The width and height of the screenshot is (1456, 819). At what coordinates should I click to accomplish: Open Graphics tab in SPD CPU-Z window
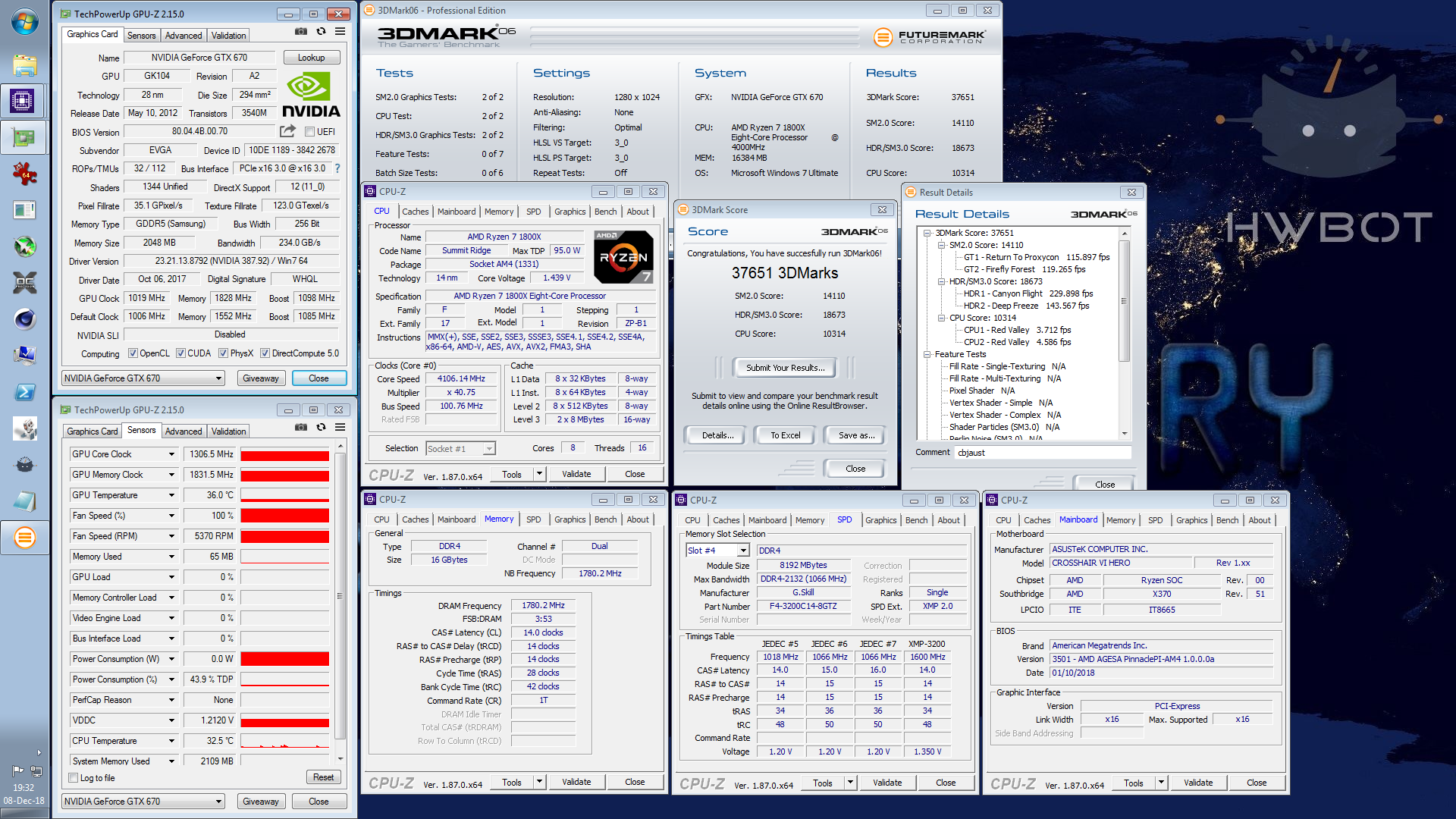click(x=880, y=520)
